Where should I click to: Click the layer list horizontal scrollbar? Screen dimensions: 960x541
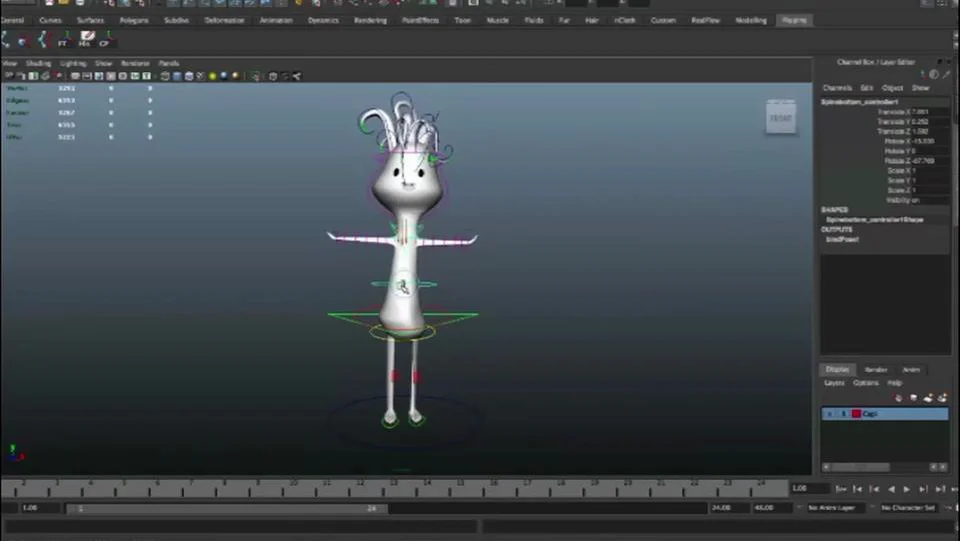pyautogui.click(x=860, y=468)
